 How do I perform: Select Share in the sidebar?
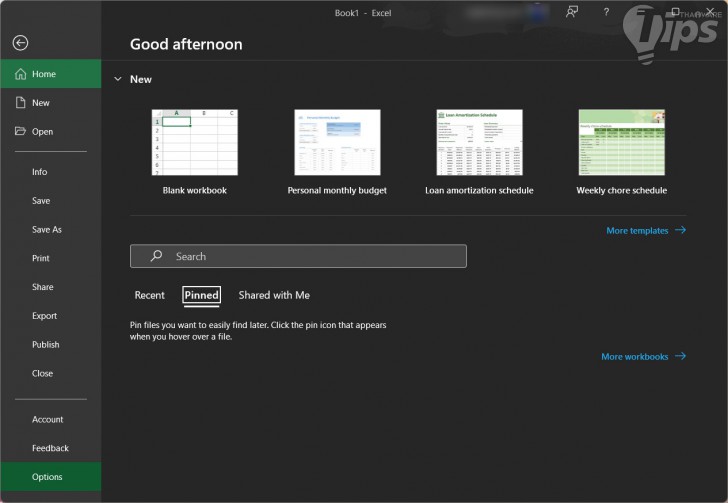click(x=51, y=287)
